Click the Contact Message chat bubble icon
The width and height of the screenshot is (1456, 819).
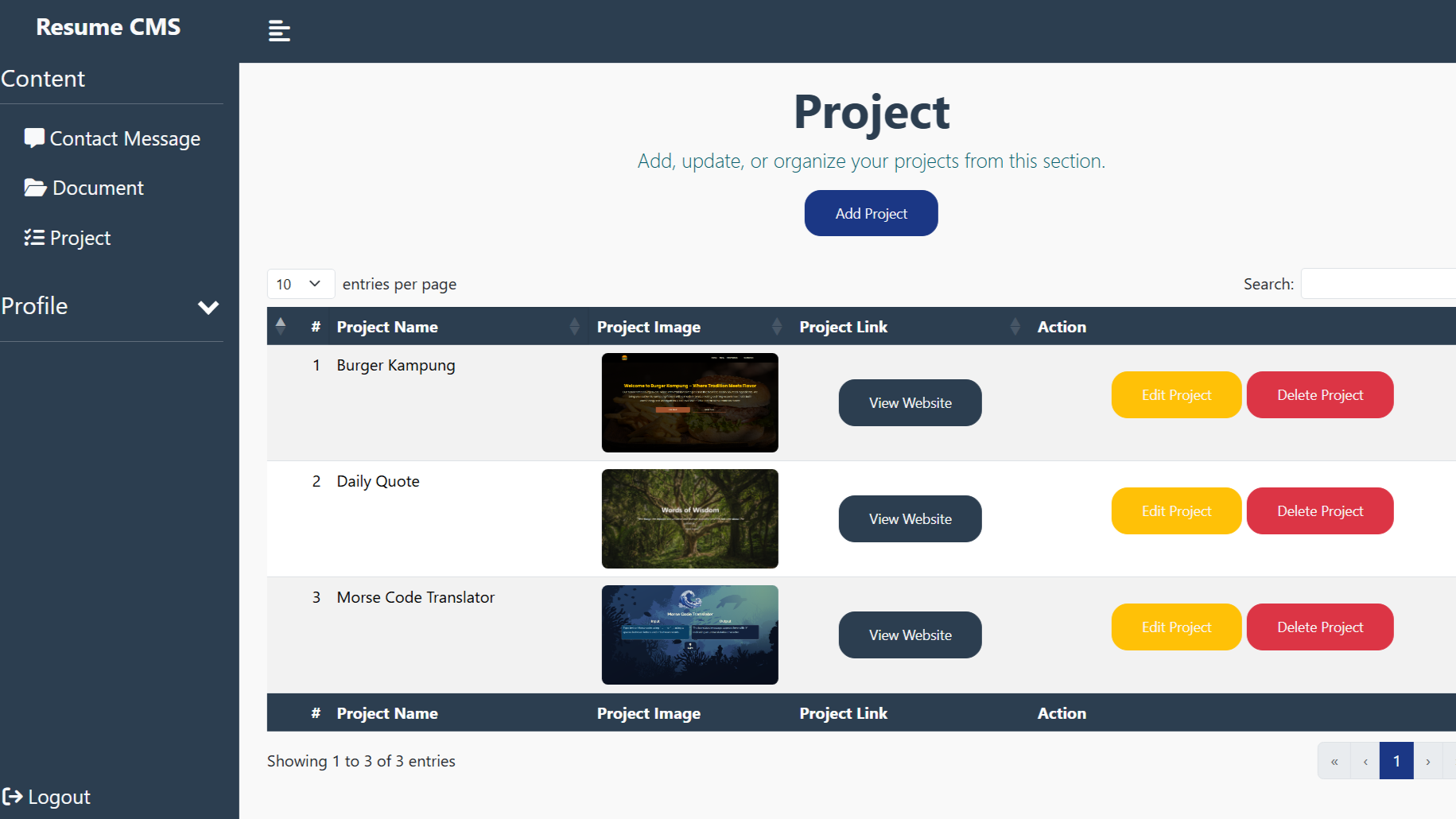click(x=35, y=138)
